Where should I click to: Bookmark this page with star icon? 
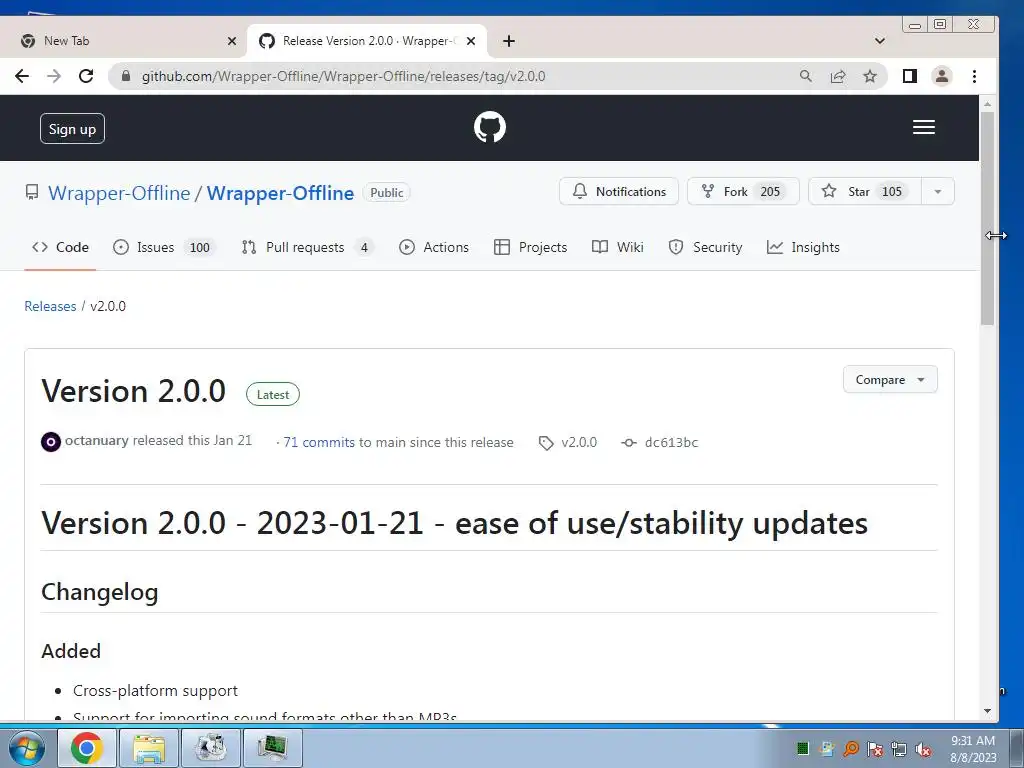[870, 76]
